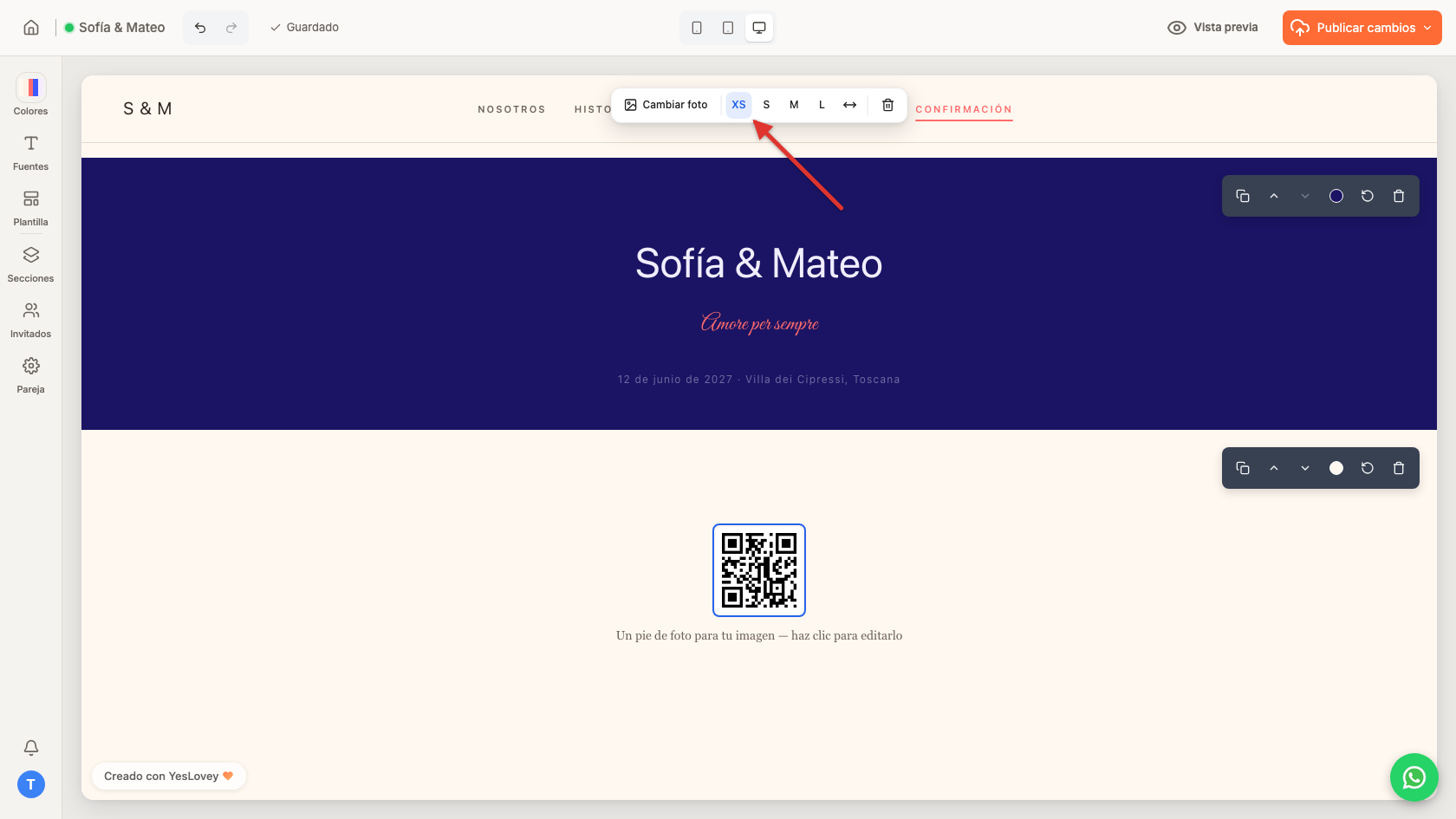Click the Sofía & Mateo project name
The width and height of the screenshot is (1456, 819).
[x=122, y=28]
